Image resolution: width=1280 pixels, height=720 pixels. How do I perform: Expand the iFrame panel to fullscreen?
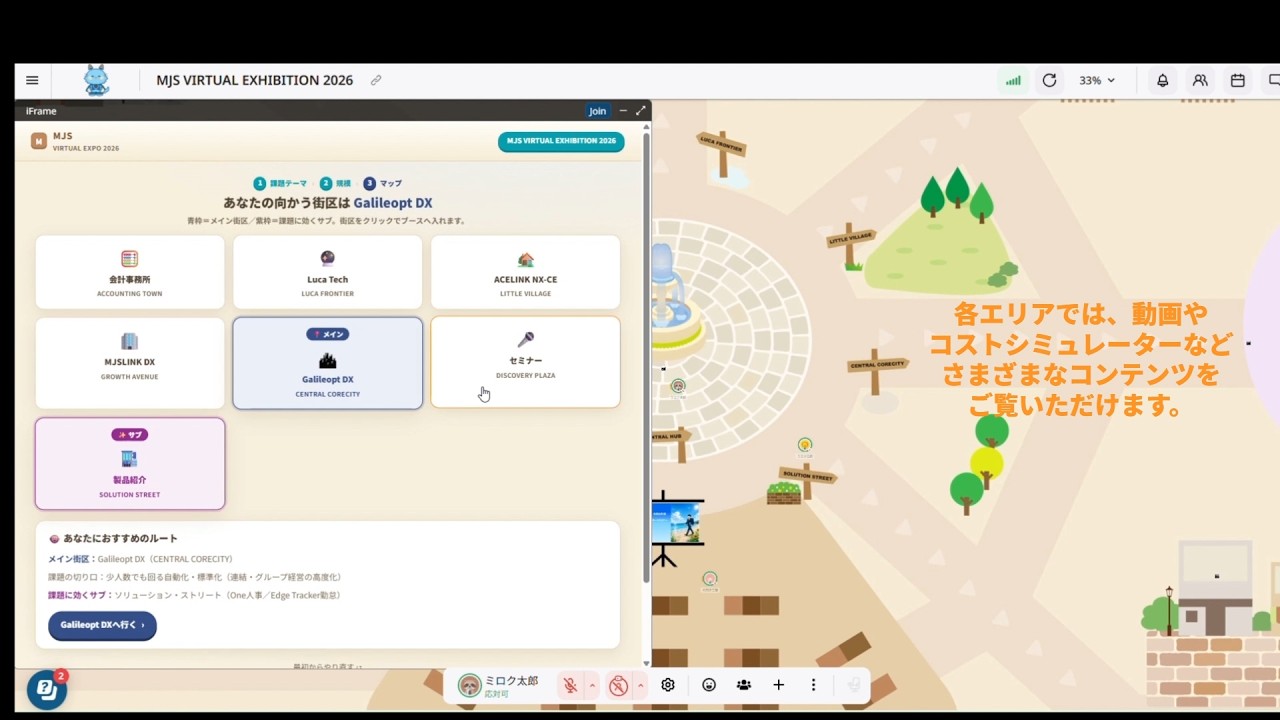641,110
